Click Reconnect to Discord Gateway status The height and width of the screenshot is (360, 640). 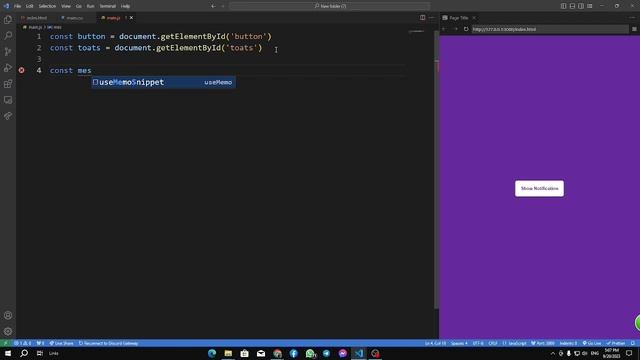(x=109, y=343)
